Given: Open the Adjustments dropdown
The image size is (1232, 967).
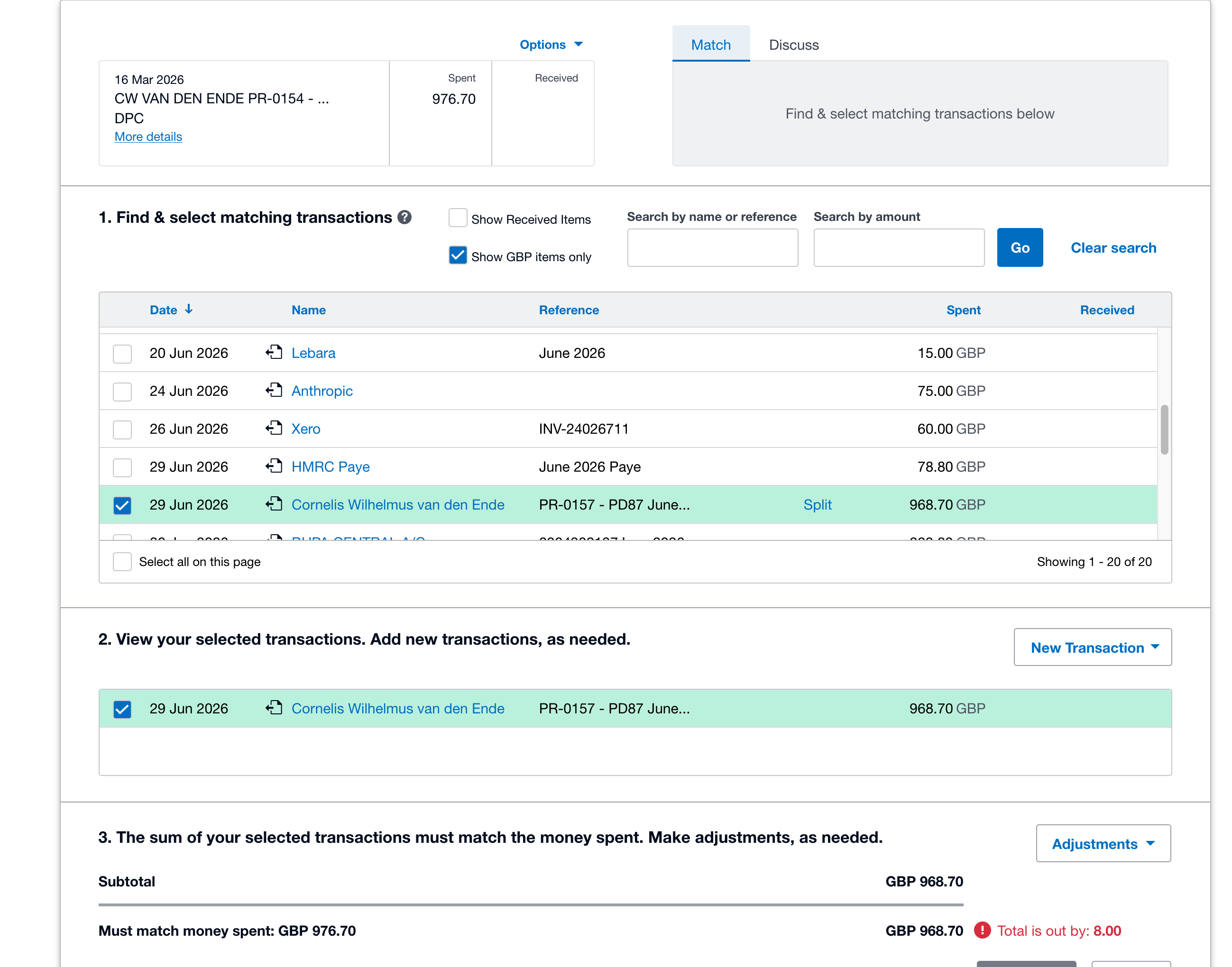Looking at the screenshot, I should coord(1103,844).
